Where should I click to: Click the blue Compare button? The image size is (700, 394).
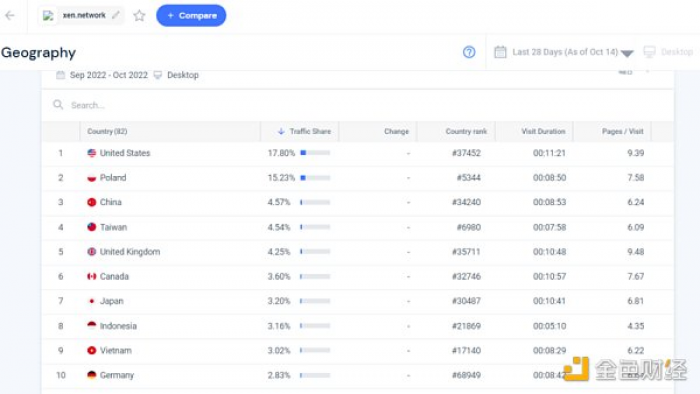(191, 16)
